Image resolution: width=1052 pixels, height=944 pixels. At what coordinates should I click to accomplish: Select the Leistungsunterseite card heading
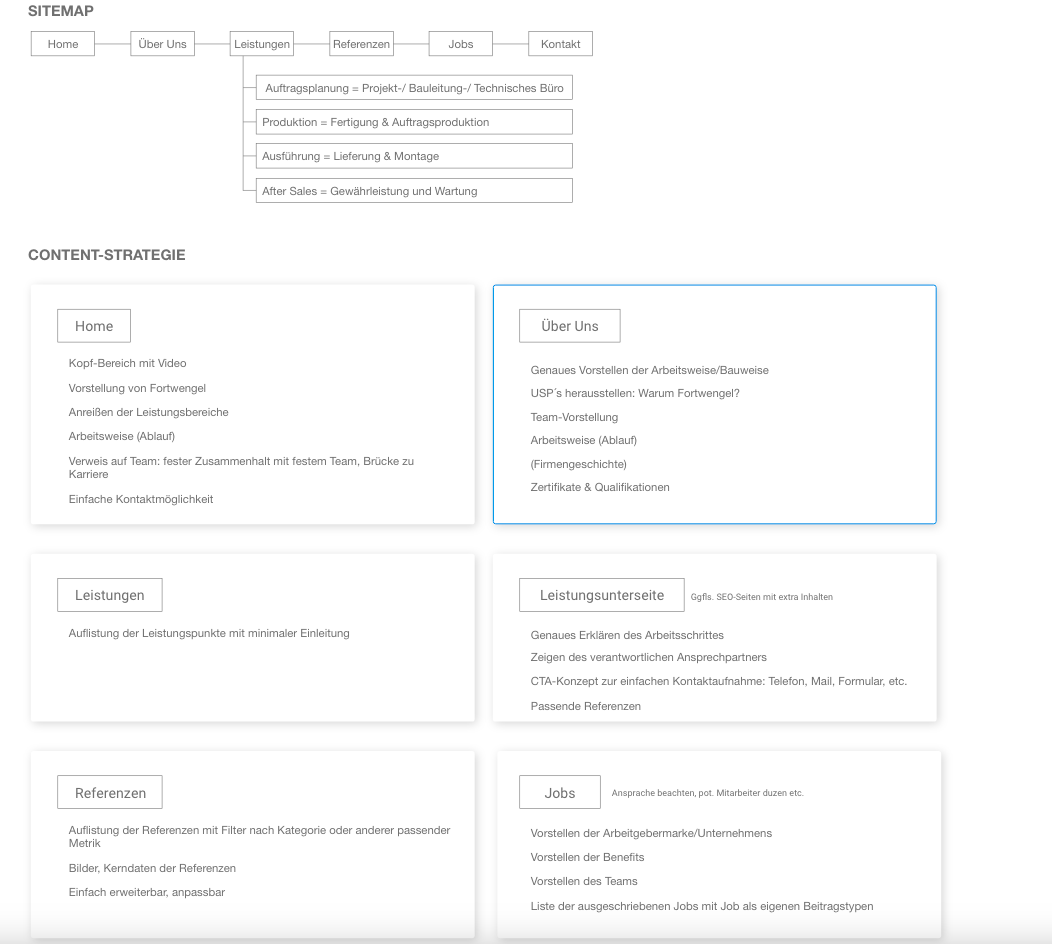click(x=601, y=595)
